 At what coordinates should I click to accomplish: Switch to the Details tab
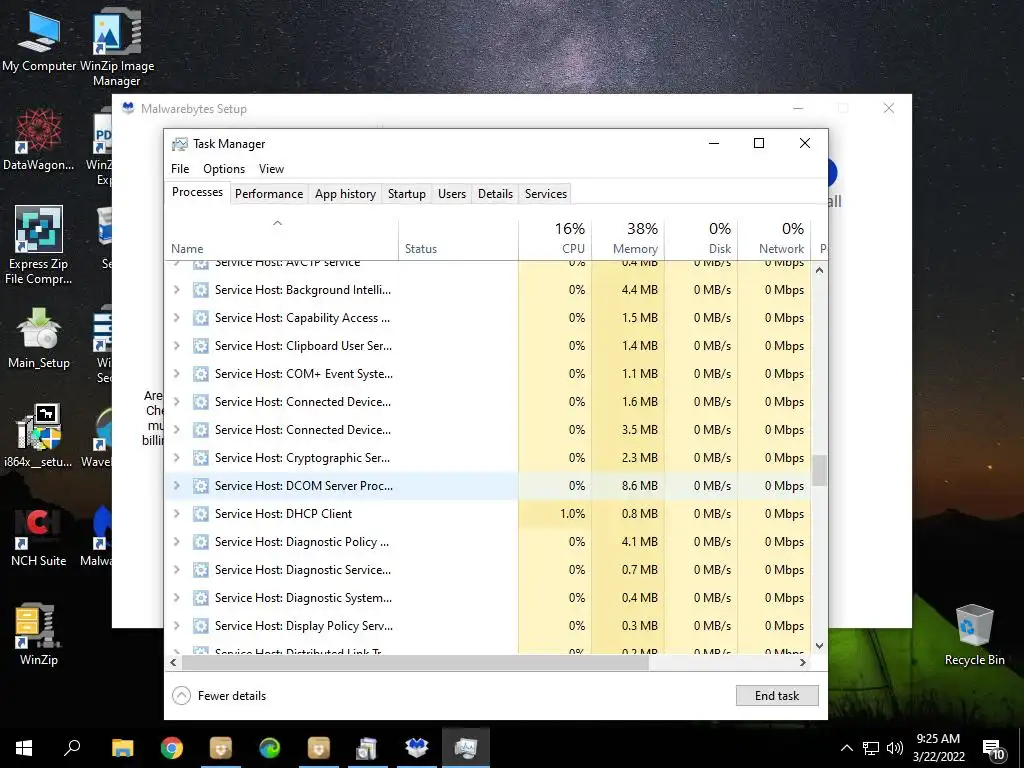coord(495,194)
